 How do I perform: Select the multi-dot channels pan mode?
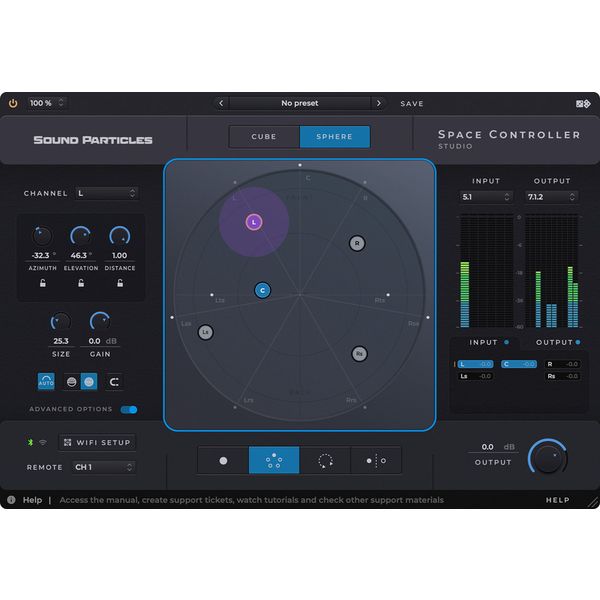click(x=274, y=460)
